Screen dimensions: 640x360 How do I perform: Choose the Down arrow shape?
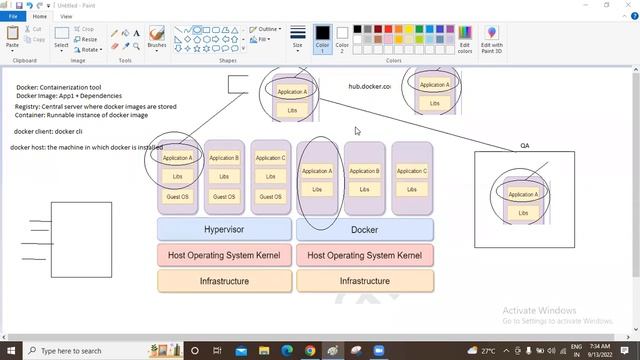click(x=178, y=49)
